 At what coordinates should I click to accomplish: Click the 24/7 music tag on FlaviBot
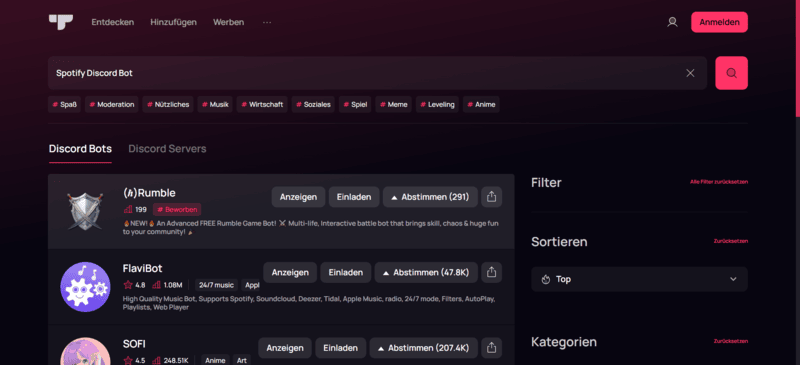216,285
